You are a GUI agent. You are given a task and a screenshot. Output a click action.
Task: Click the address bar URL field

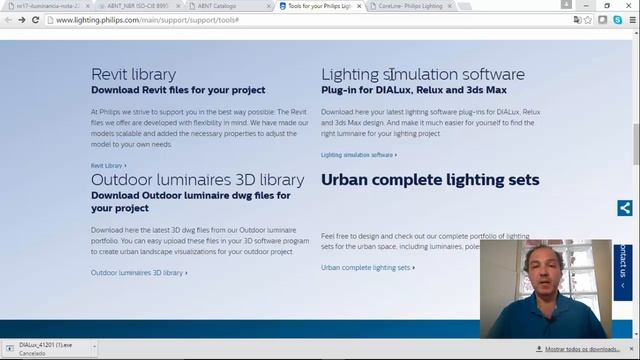point(306,20)
